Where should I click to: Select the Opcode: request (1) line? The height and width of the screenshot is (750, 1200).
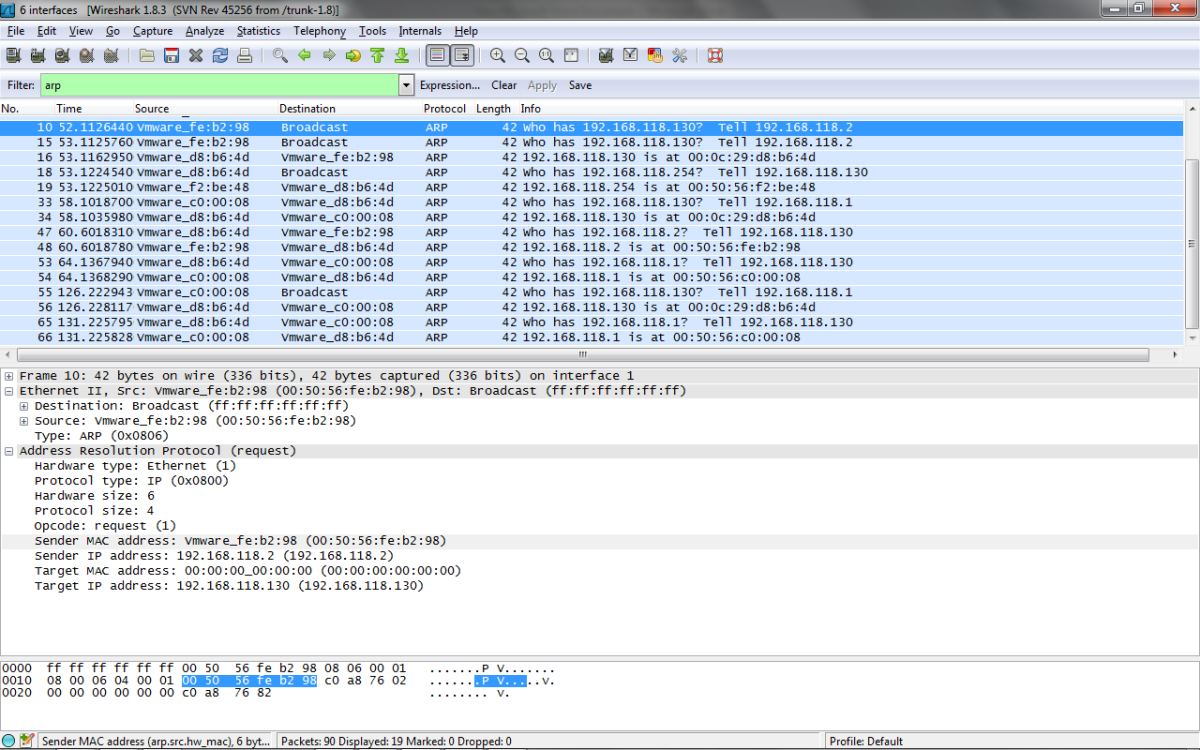coord(105,526)
